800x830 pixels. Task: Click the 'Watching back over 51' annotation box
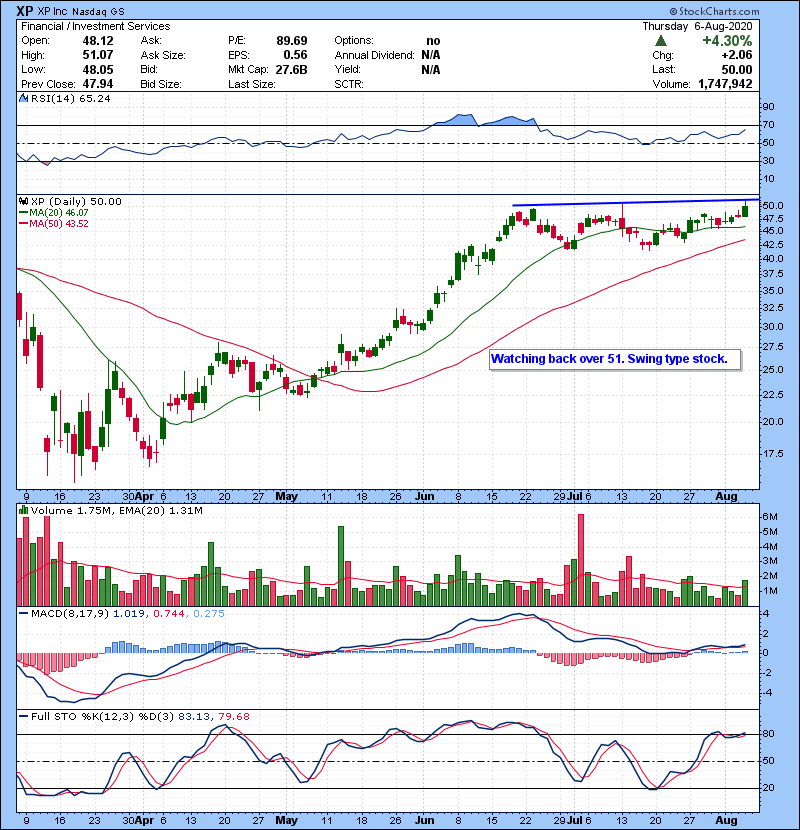coord(615,359)
